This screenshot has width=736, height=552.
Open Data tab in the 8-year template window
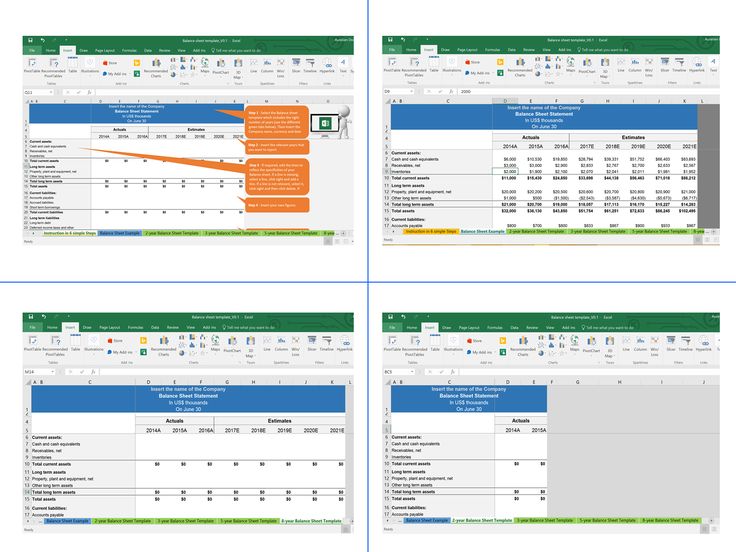(155, 327)
